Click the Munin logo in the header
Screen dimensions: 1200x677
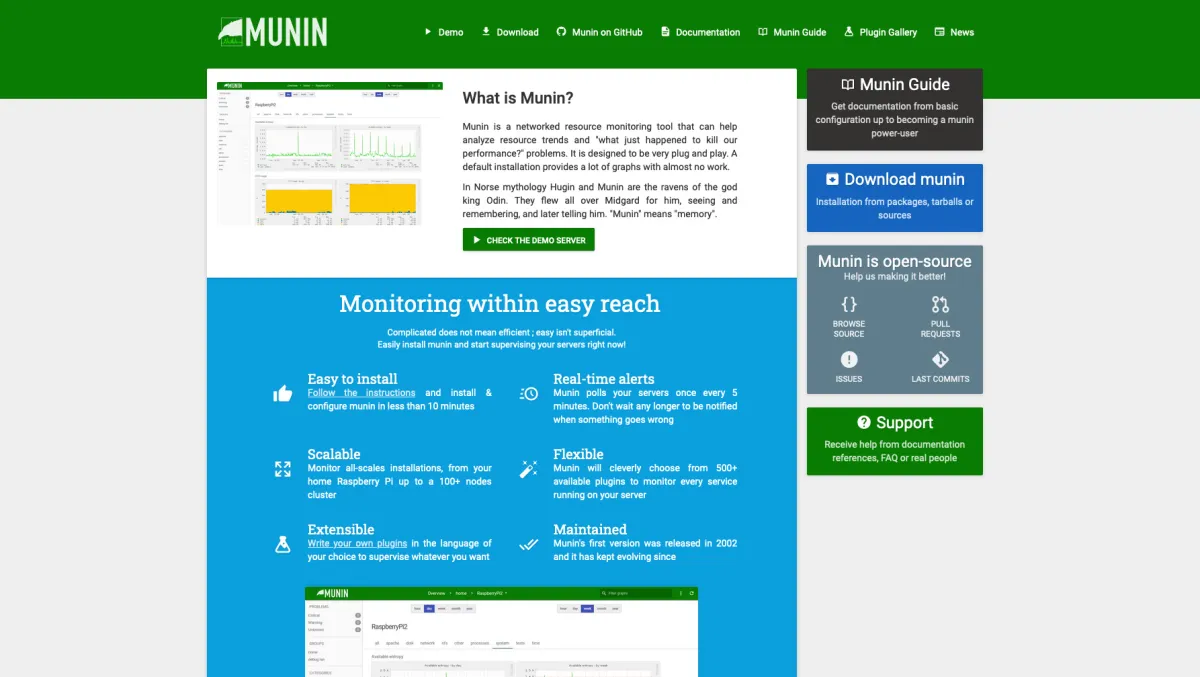(273, 32)
